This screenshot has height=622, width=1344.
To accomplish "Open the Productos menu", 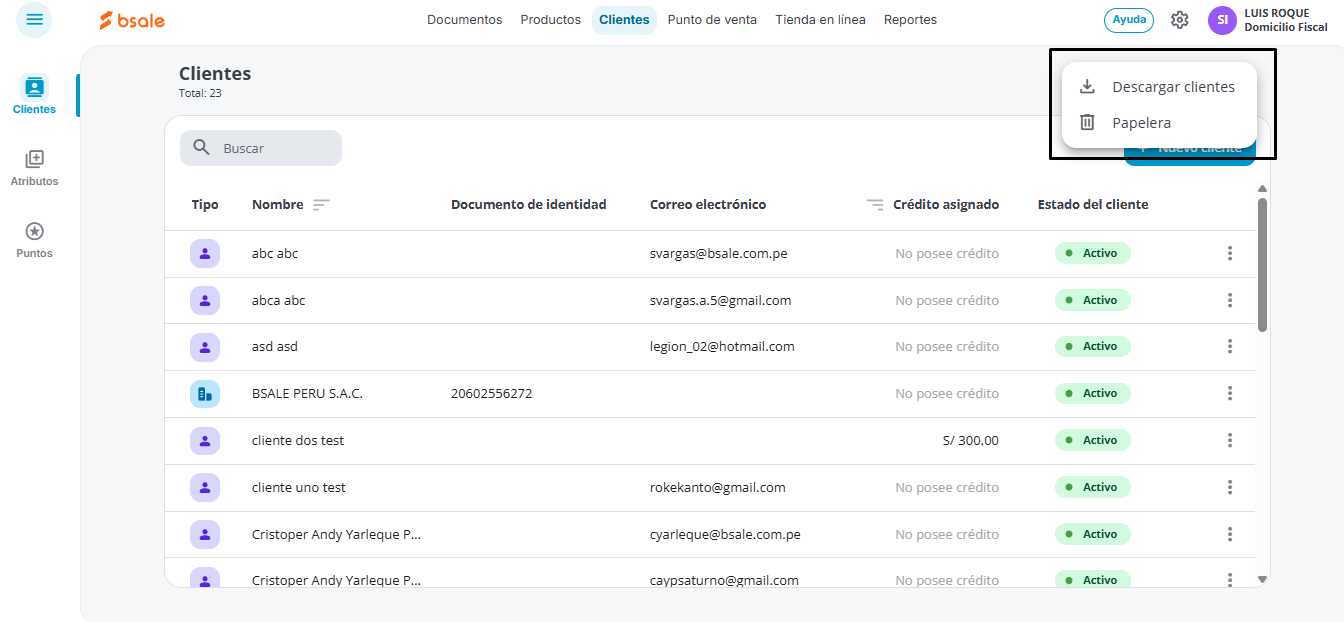I will click(x=551, y=20).
